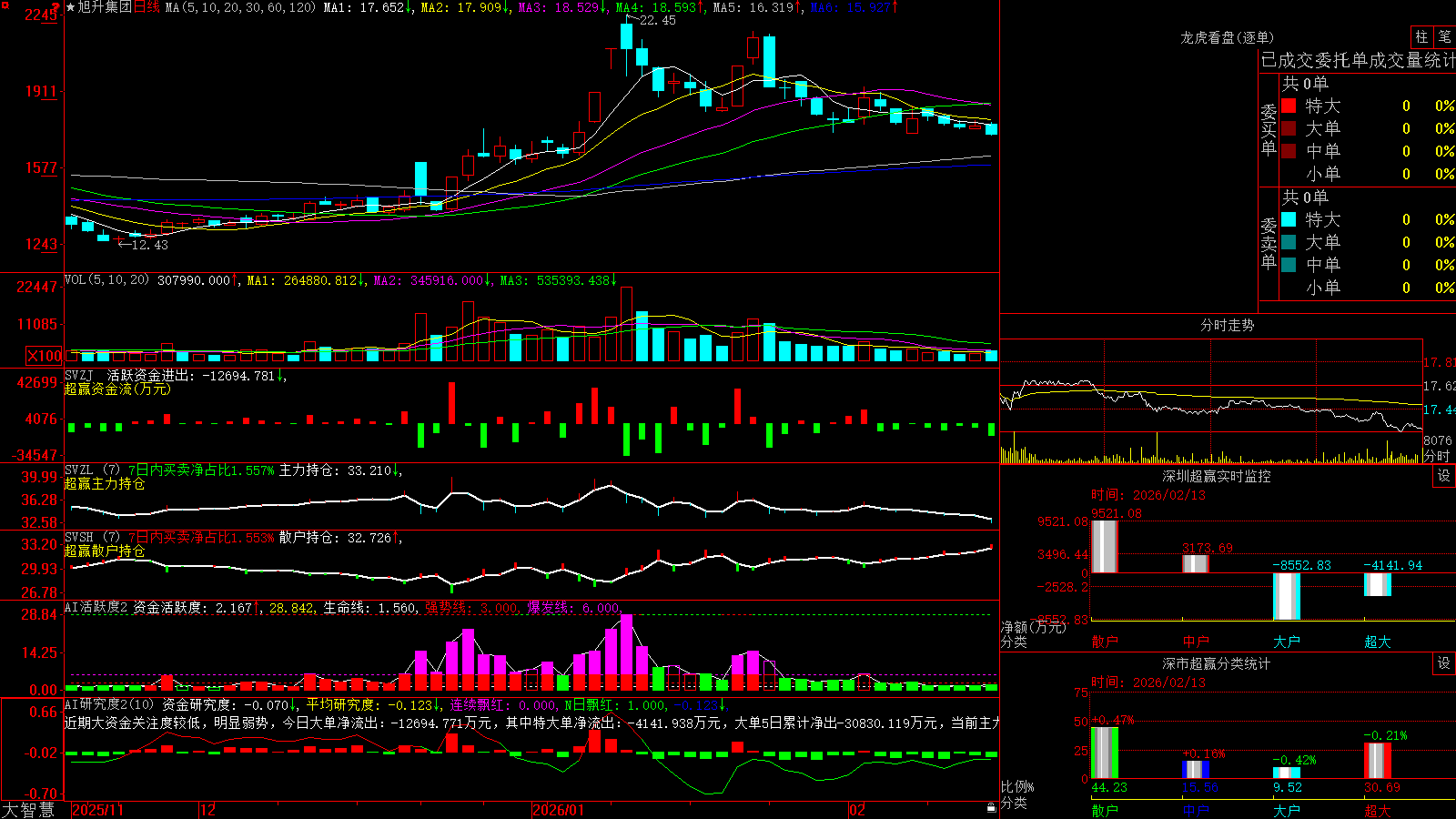The width and height of the screenshot is (1456, 819).
Task: Click the 散户 bar in 深圳超赢实时监控
Action: (1105, 547)
